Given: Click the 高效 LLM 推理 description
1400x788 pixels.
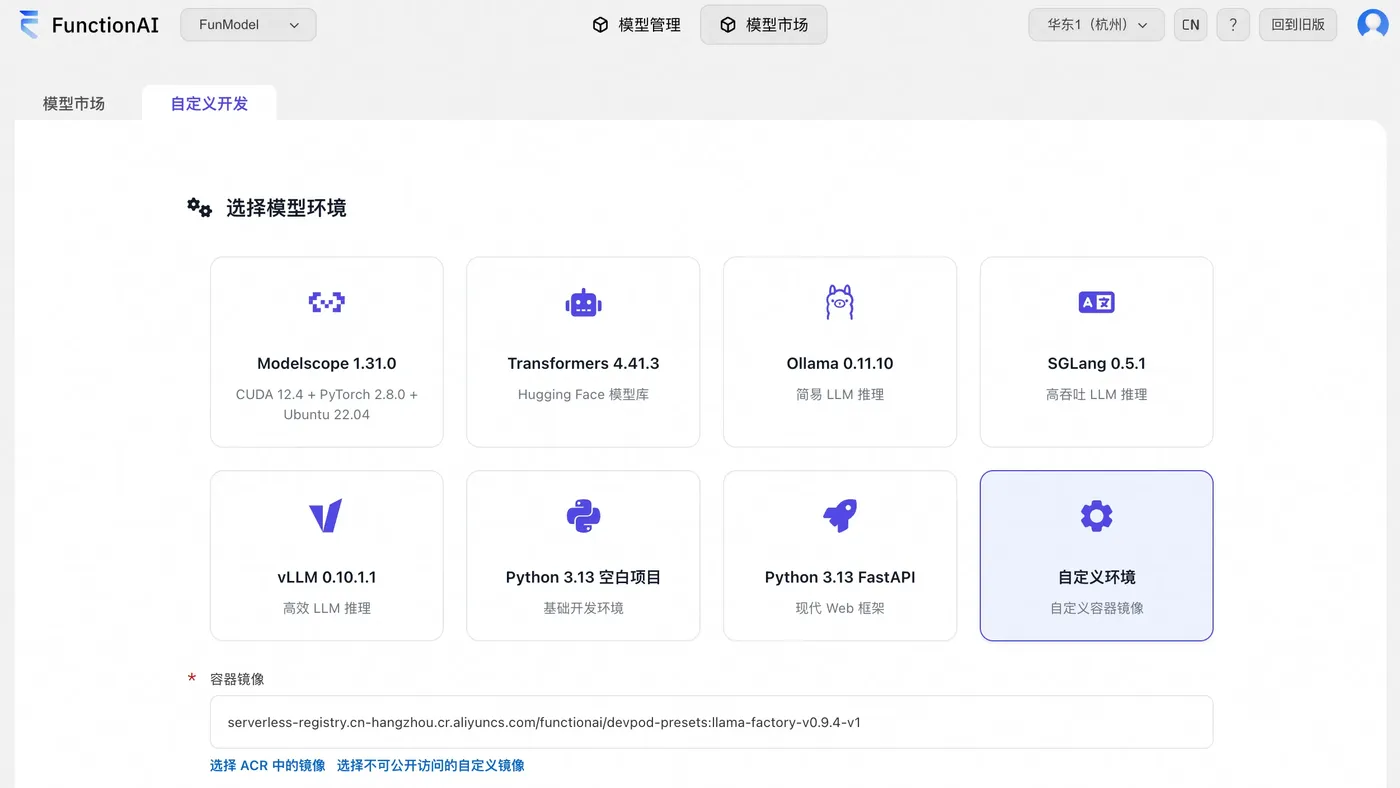Looking at the screenshot, I should (327, 608).
